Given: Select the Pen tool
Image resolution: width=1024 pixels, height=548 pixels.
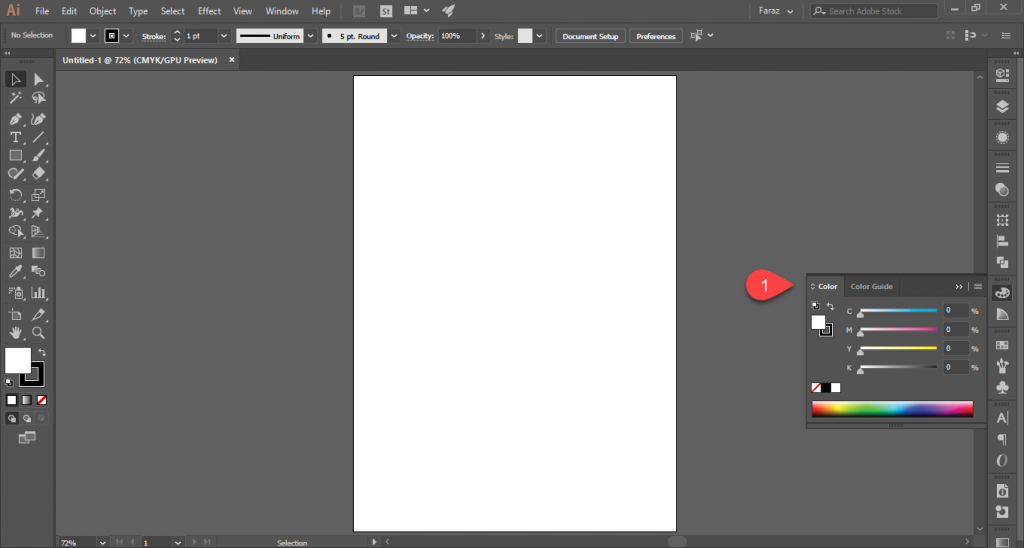Looking at the screenshot, I should 16,120.
